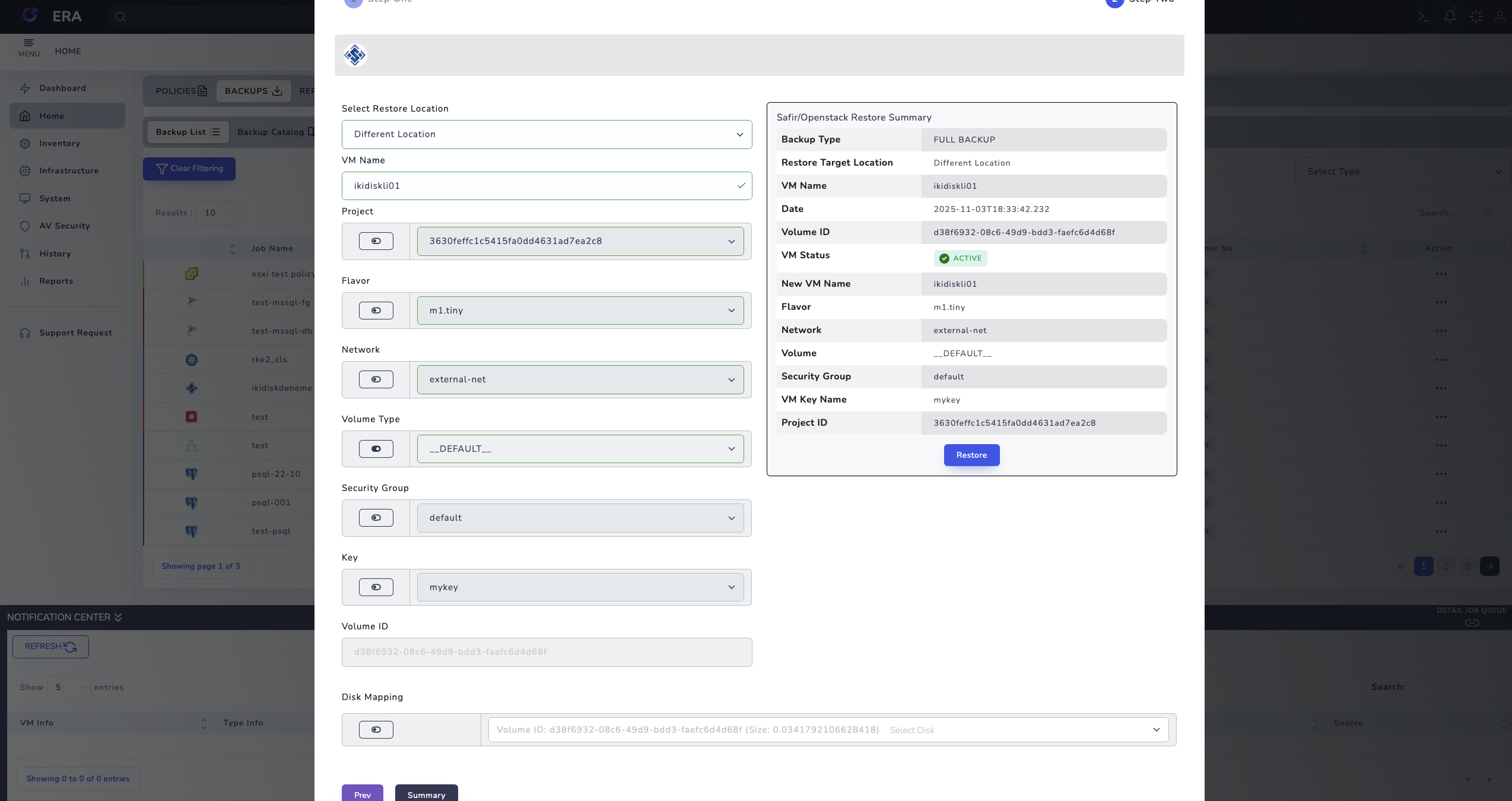1512x801 pixels.
Task: Toggle the eye button beside Flavor field
Action: (x=376, y=311)
